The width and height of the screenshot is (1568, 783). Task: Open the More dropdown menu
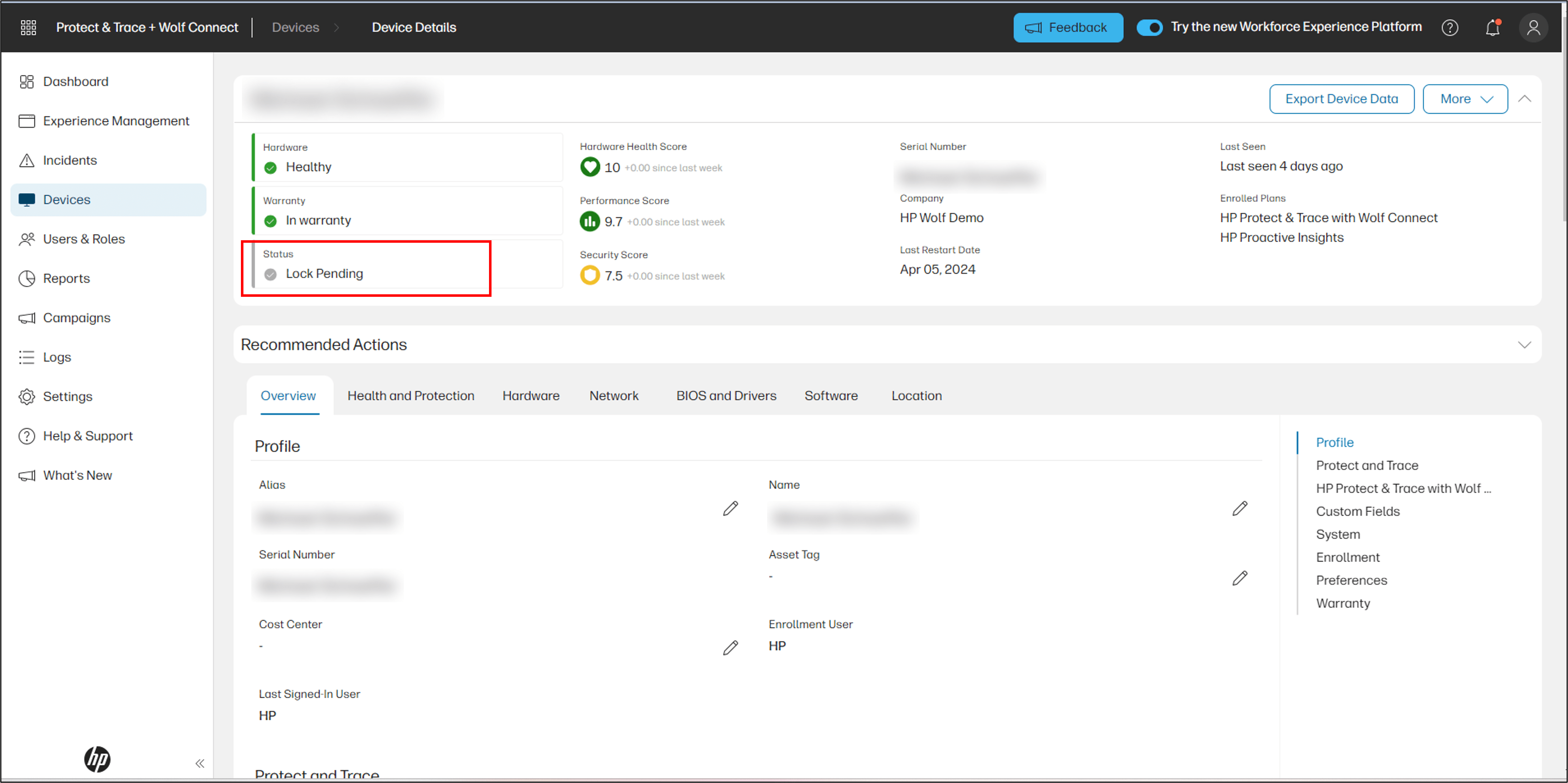(1465, 98)
